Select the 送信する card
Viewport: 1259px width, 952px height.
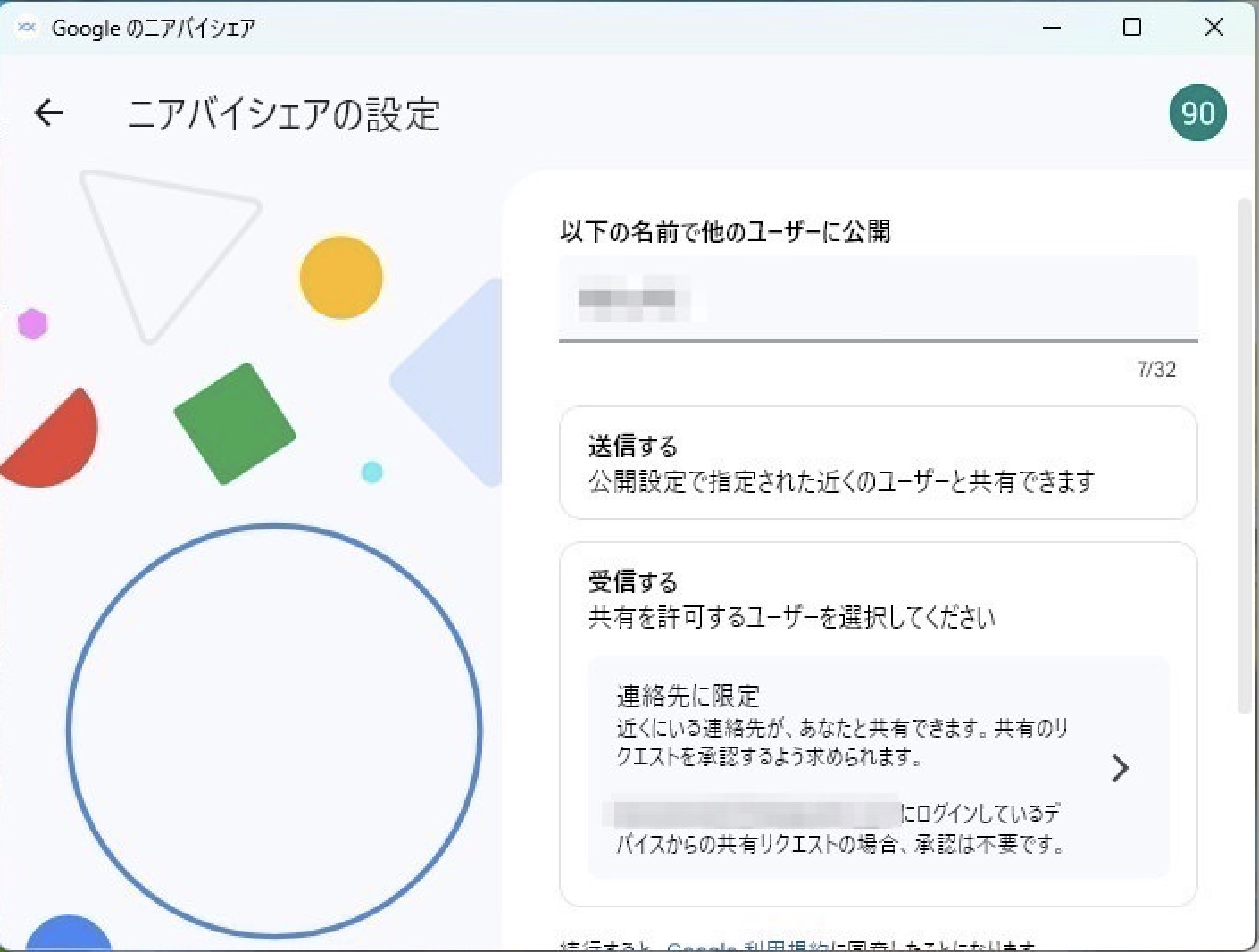(878, 463)
